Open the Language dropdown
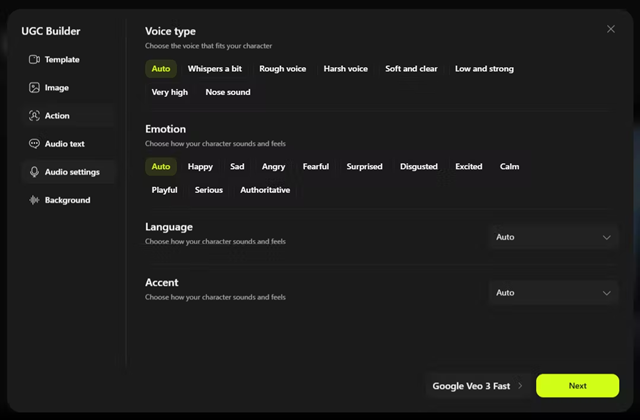640x420 pixels. pyautogui.click(x=553, y=237)
